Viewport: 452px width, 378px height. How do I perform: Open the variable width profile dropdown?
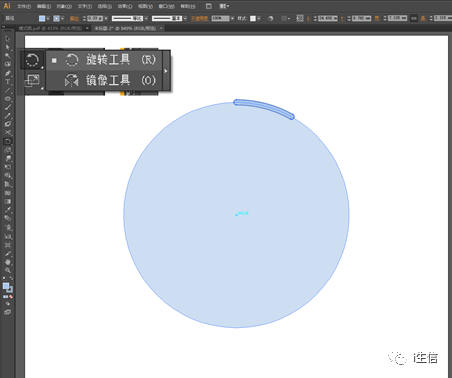(146, 18)
